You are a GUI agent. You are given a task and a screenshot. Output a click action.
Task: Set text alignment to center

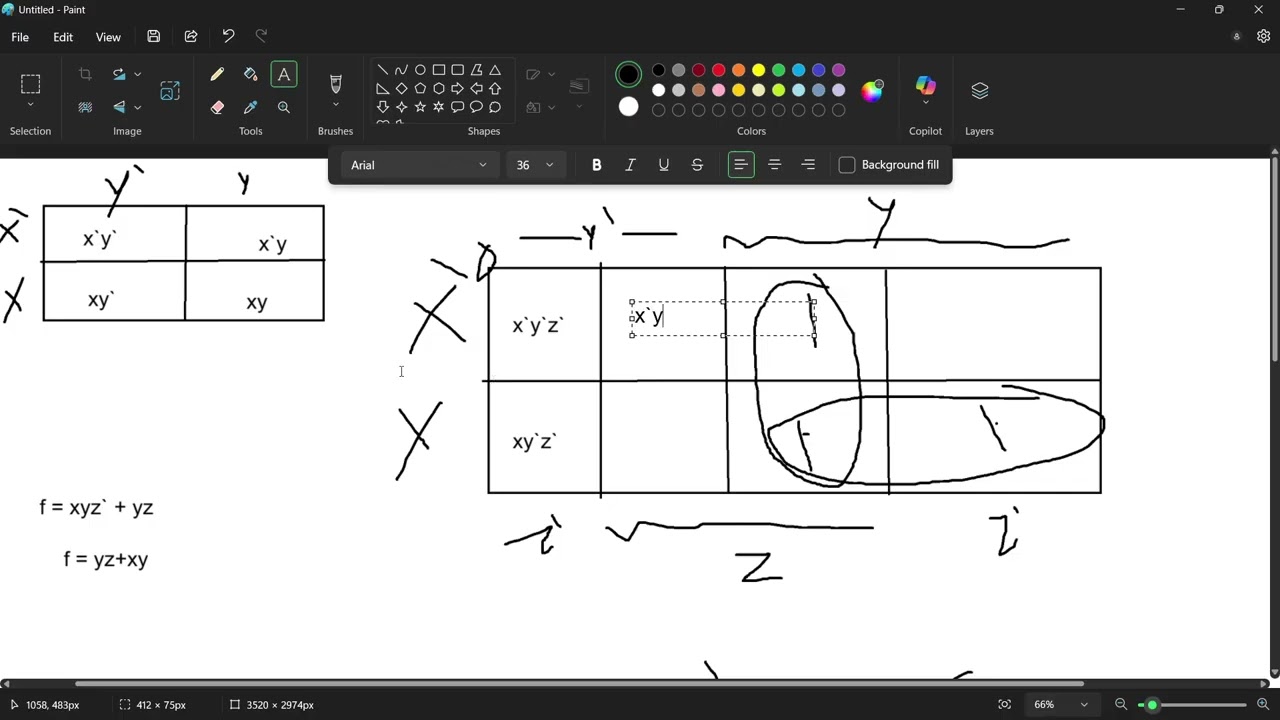[x=774, y=165]
